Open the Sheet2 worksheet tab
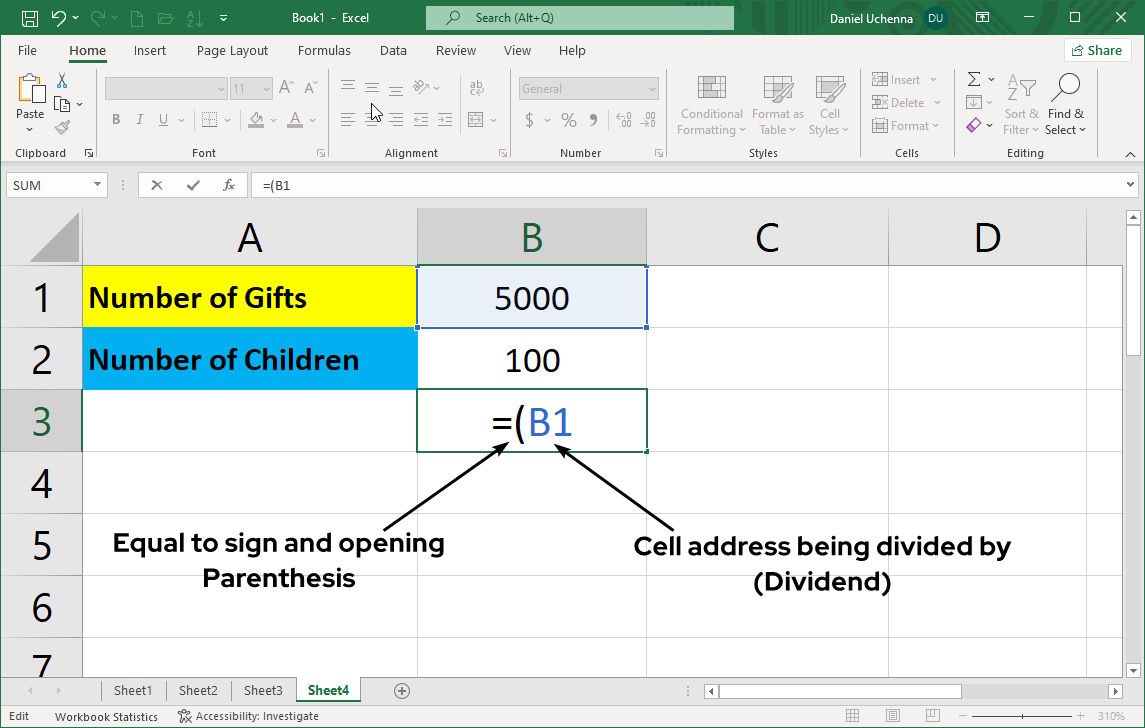The image size is (1145, 728). pyautogui.click(x=197, y=690)
